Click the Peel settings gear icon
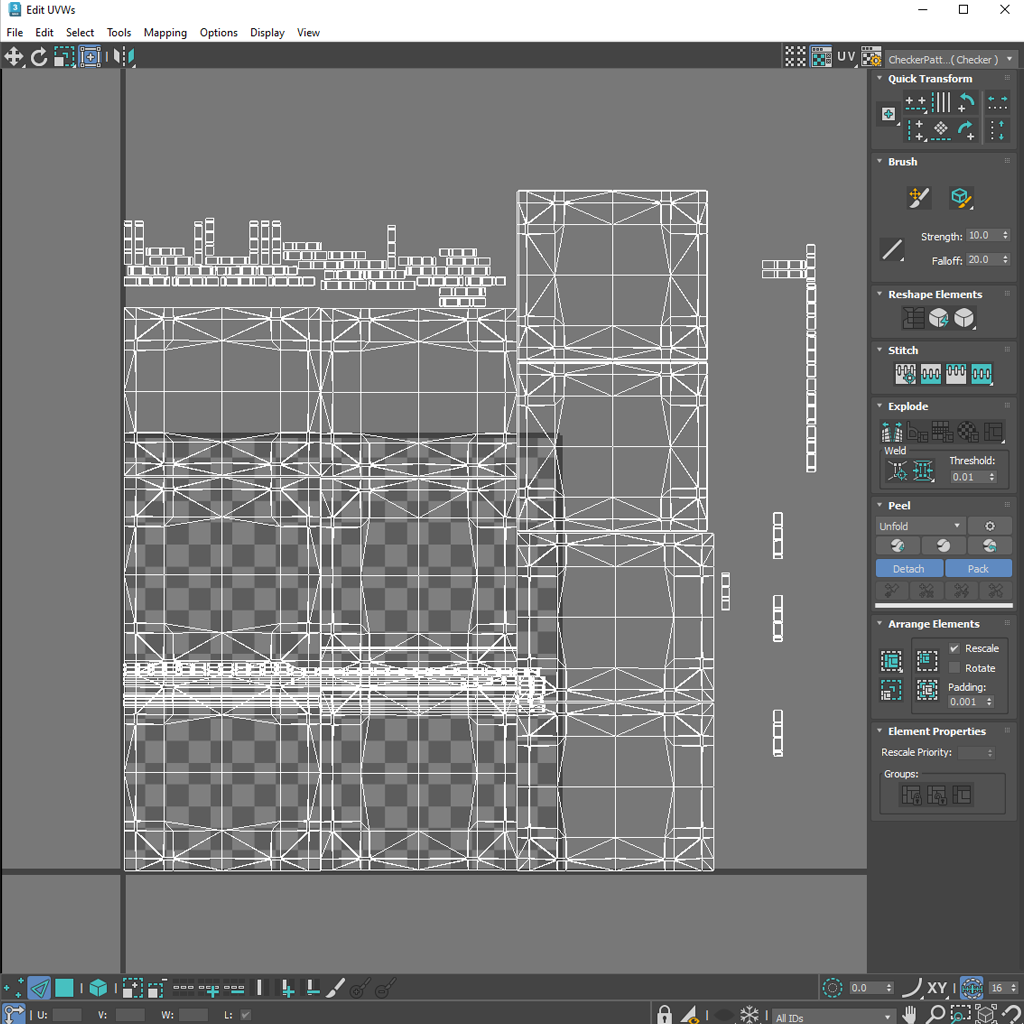This screenshot has height=1024, width=1024. click(x=989, y=526)
